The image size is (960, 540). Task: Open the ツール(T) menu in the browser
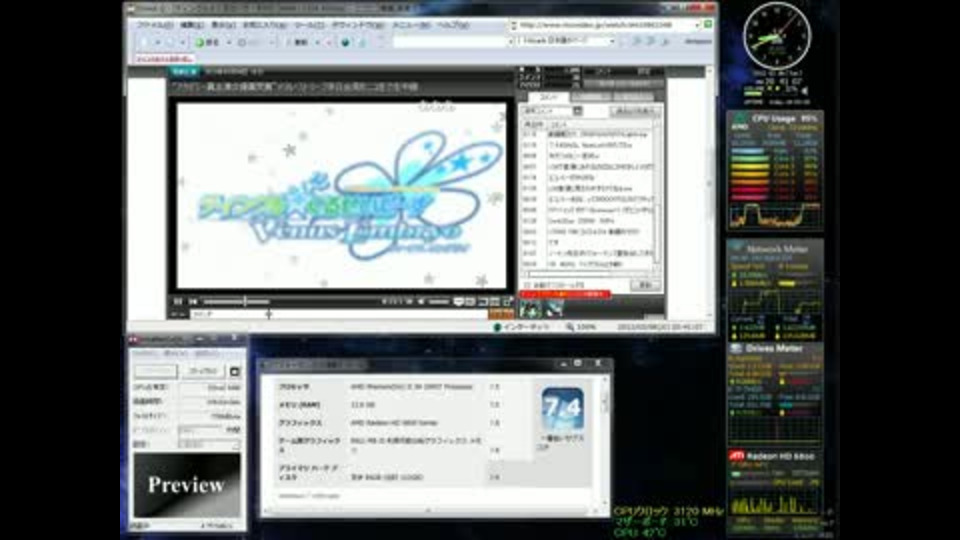point(309,25)
